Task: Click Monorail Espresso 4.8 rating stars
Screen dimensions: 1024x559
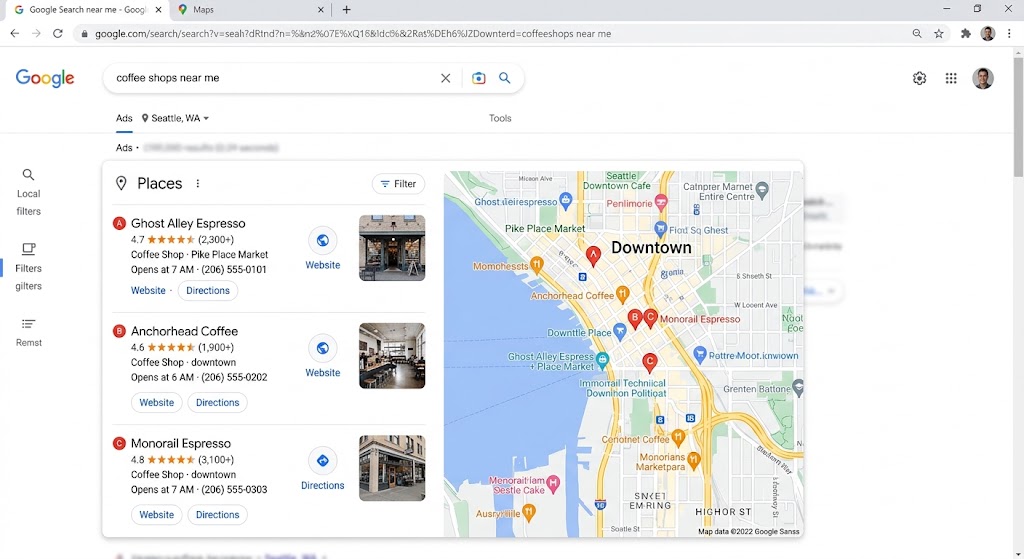Action: (x=171, y=460)
